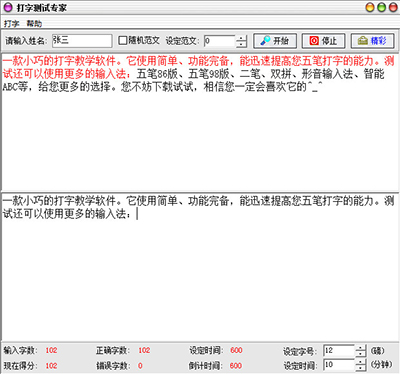Image resolution: width=400 pixels, height=374 pixels.
Task: Click the 现在得分 value 102
Action: coord(51,366)
